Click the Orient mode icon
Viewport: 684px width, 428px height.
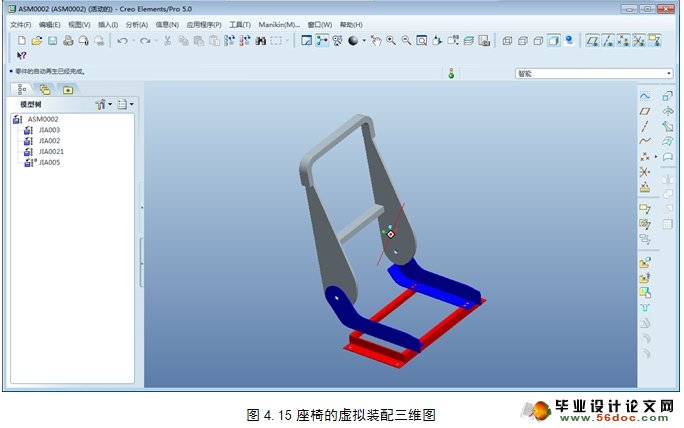pos(337,41)
